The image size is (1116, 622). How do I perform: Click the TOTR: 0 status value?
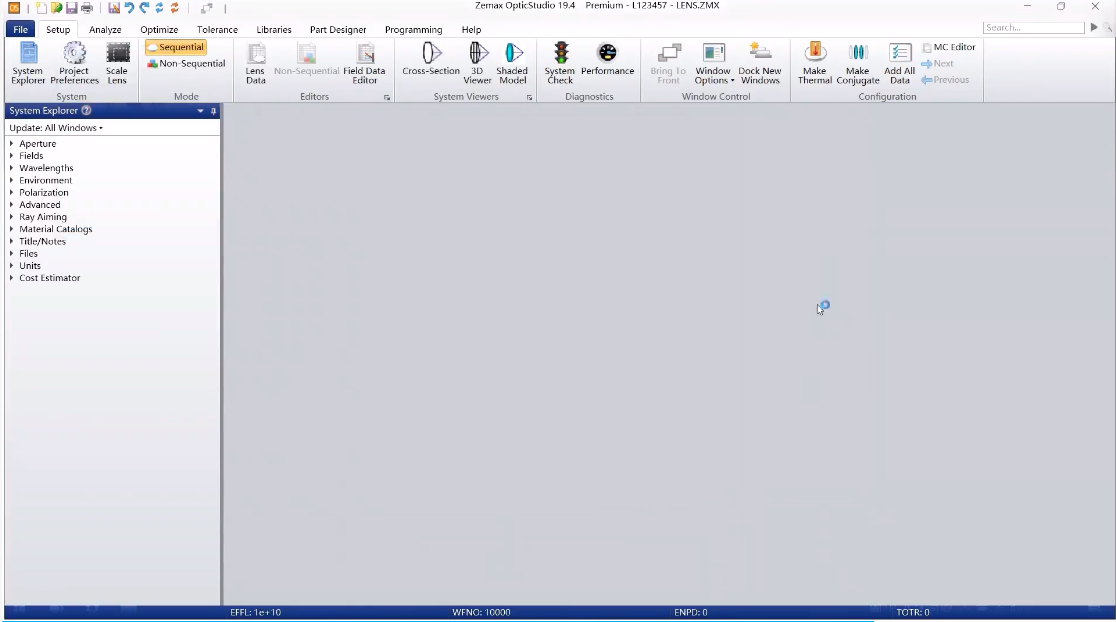click(913, 612)
